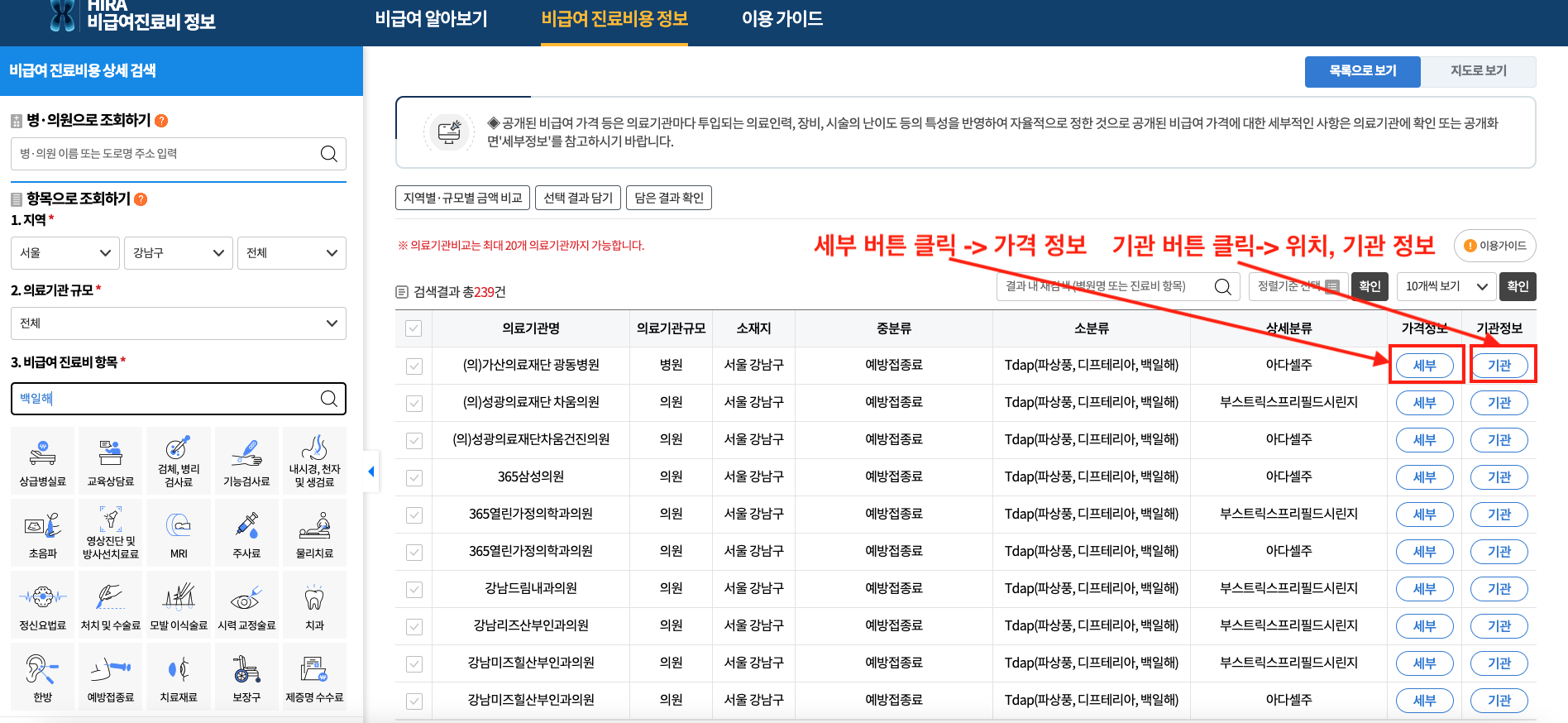Screen dimensions: 1568x723
Task: Click 기관 for (의)가산의료재단 광동병원
Action: coord(1499,366)
